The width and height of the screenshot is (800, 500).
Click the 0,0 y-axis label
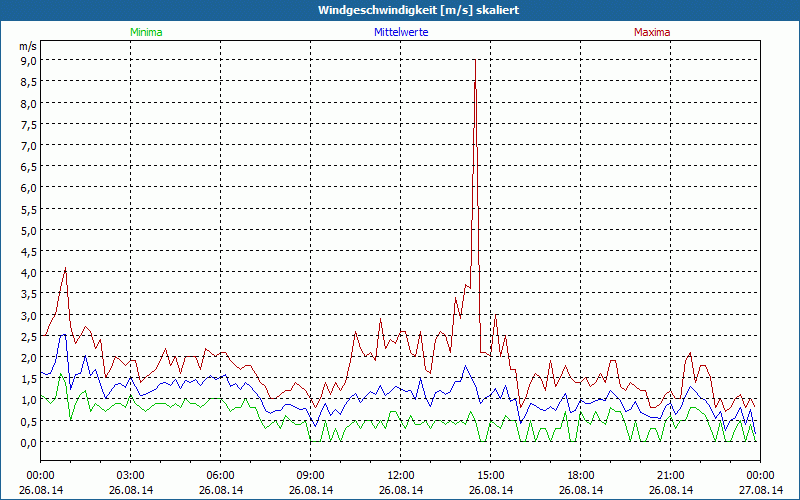tap(28, 443)
